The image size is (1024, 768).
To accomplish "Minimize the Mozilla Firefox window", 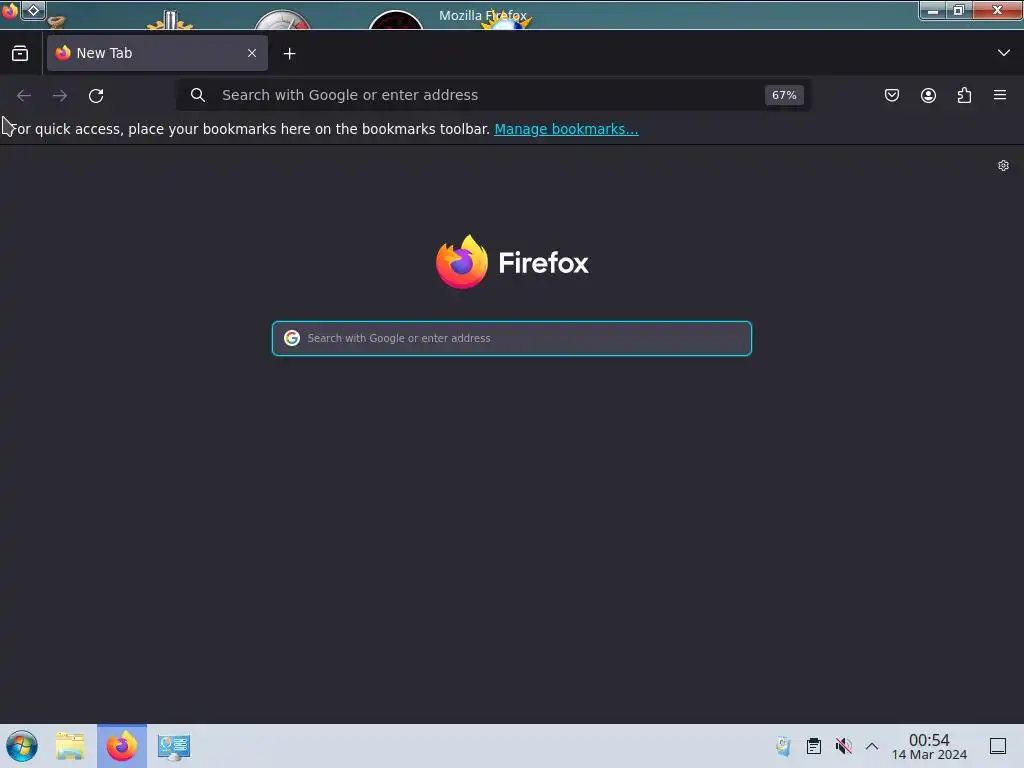I will pyautogui.click(x=933, y=10).
